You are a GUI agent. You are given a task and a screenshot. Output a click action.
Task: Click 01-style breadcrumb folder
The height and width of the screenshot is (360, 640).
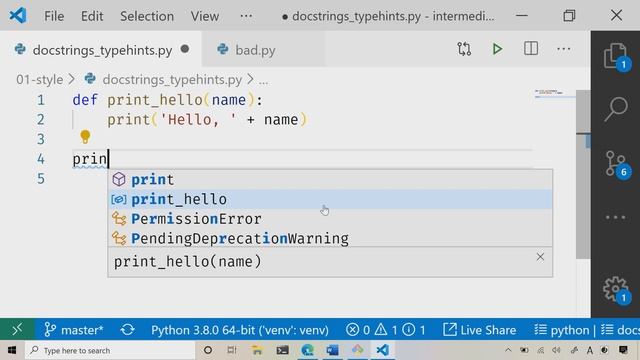pos(40,80)
